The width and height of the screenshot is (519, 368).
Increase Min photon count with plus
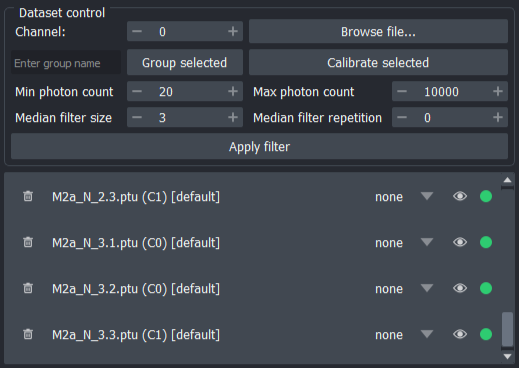pyautogui.click(x=233, y=91)
